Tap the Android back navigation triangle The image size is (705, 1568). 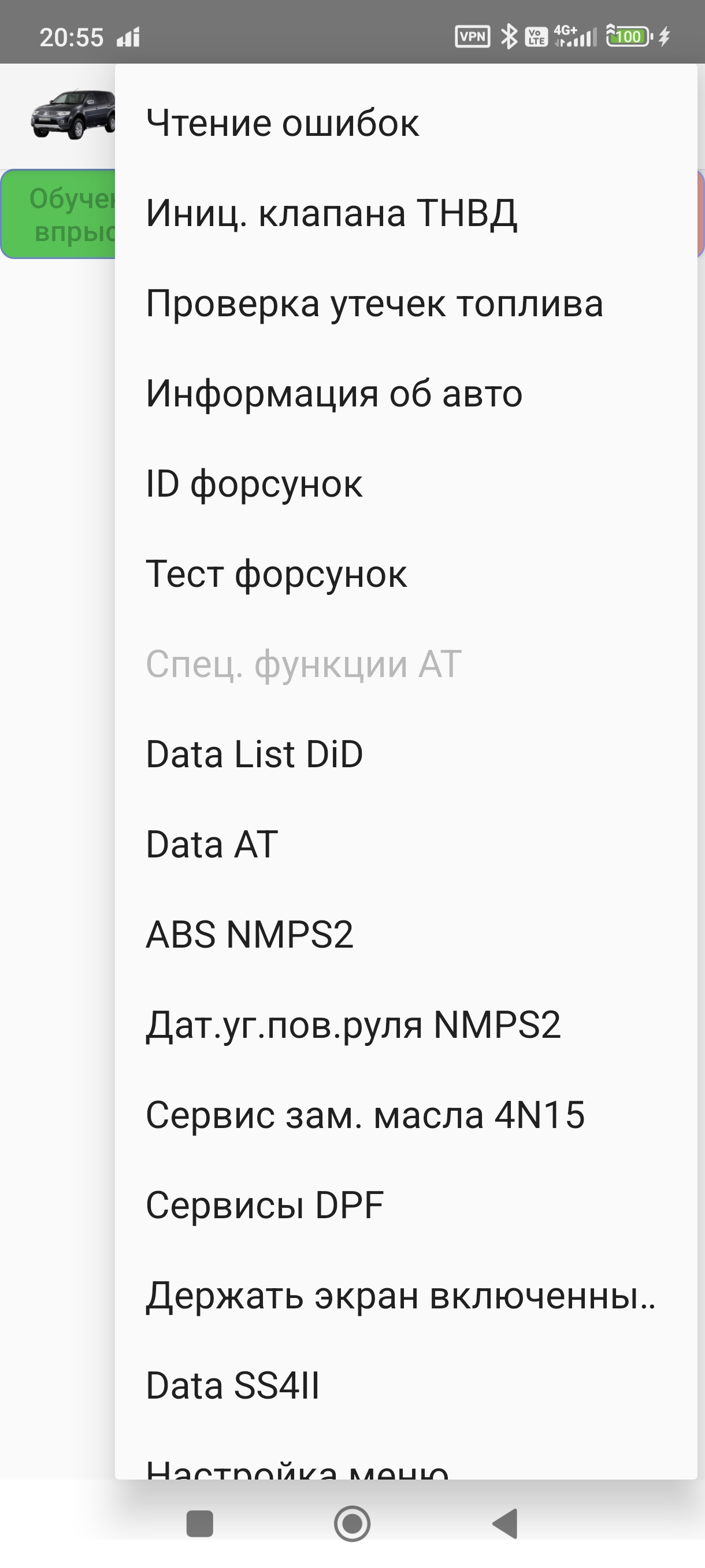pyautogui.click(x=506, y=1523)
